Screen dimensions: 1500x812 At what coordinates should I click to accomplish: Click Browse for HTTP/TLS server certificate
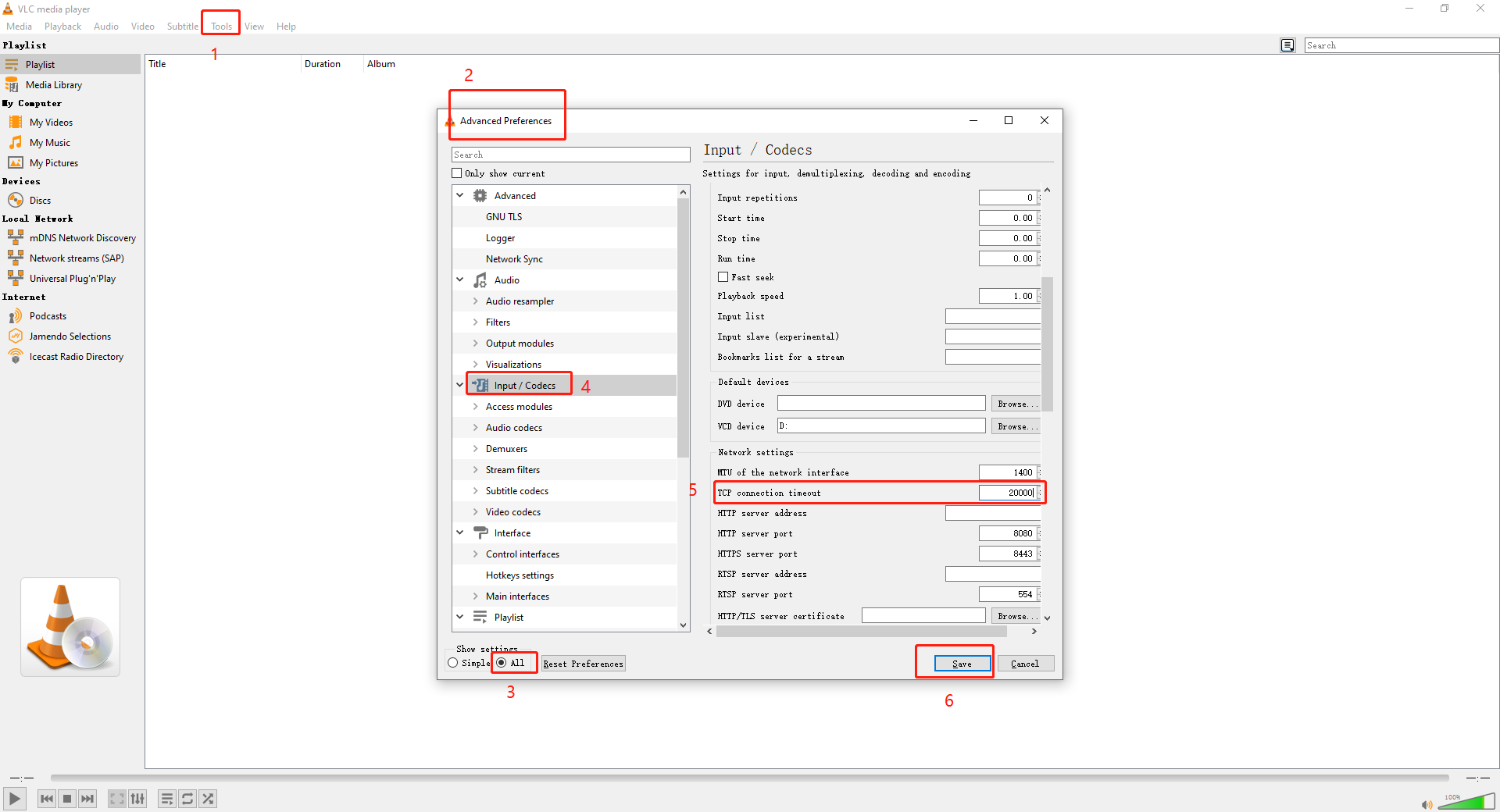coord(1016,616)
